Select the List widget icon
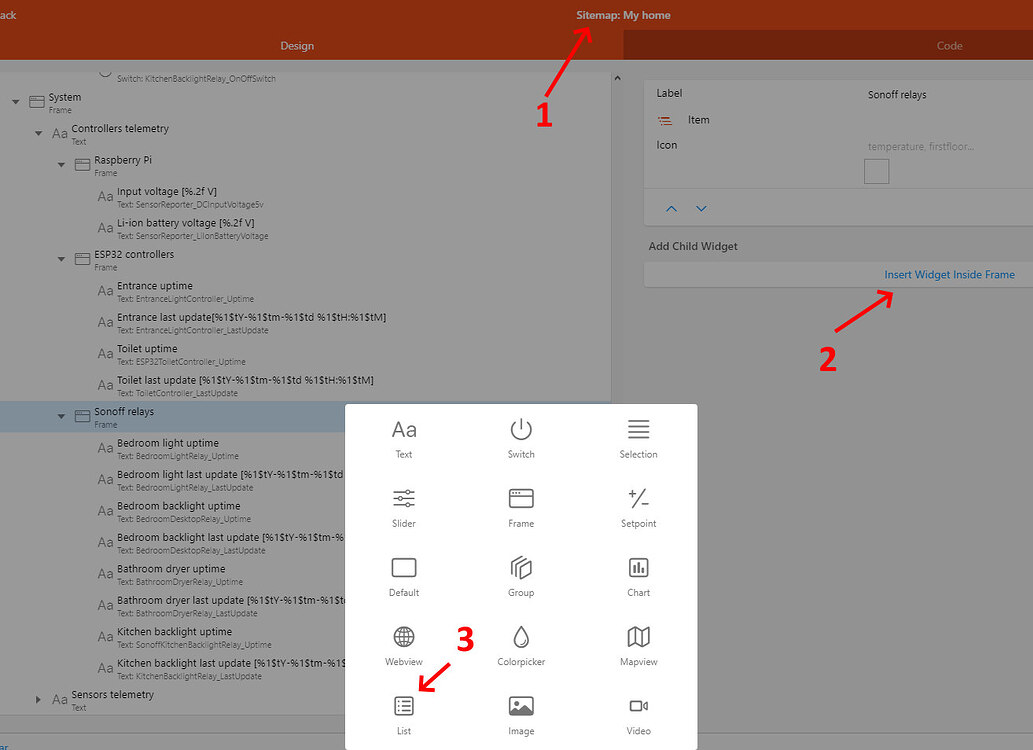Viewport: 1033px width, 750px height. tap(404, 706)
